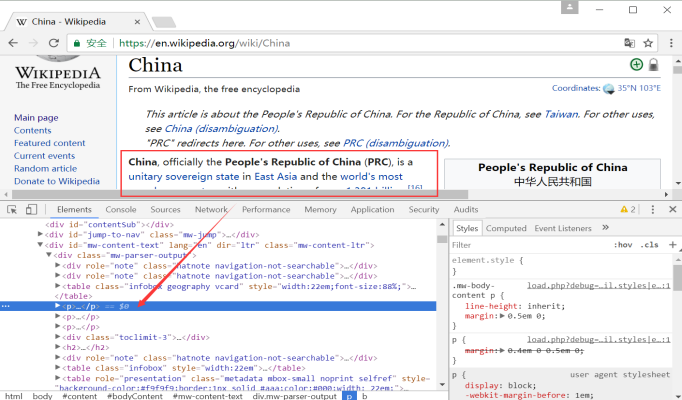Expand the h2 element node
This screenshot has width=682, height=400.
click(57, 347)
